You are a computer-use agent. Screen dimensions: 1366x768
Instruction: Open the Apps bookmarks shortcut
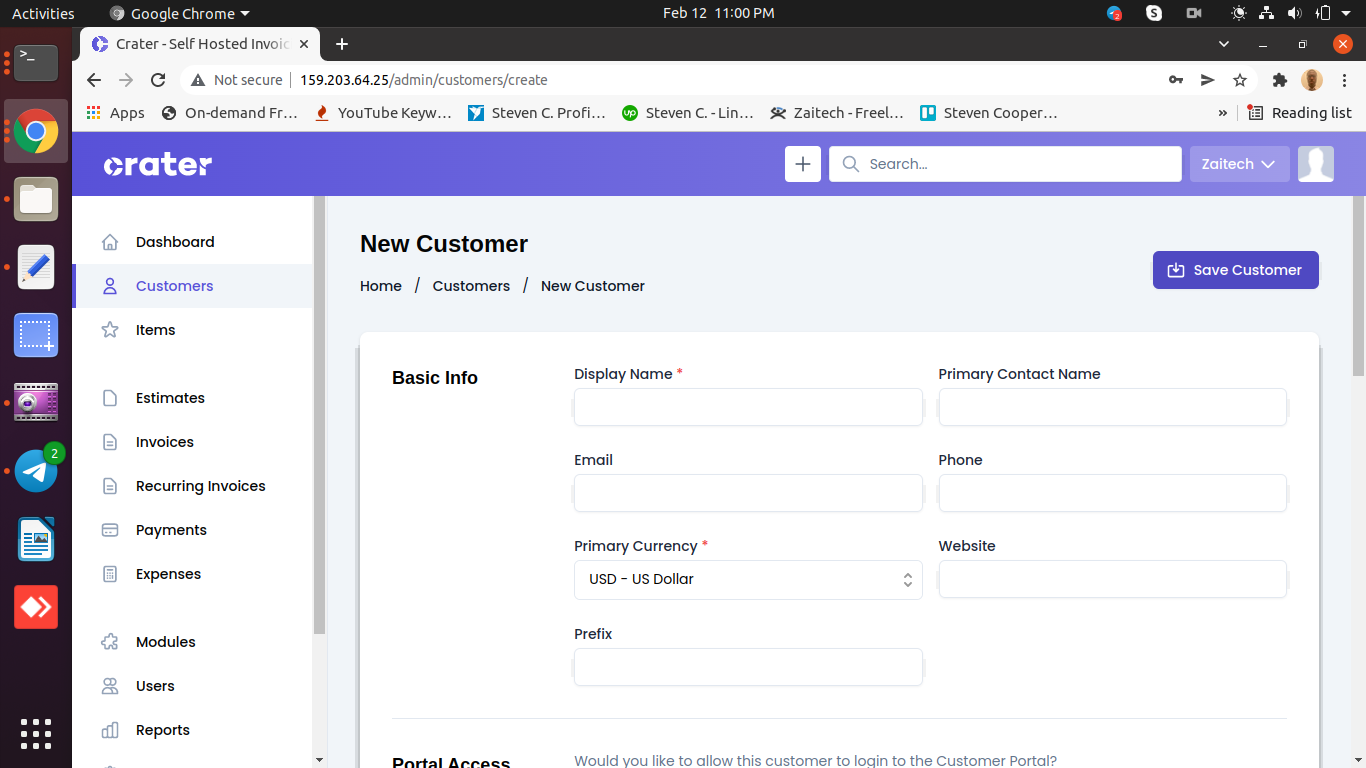[x=116, y=113]
